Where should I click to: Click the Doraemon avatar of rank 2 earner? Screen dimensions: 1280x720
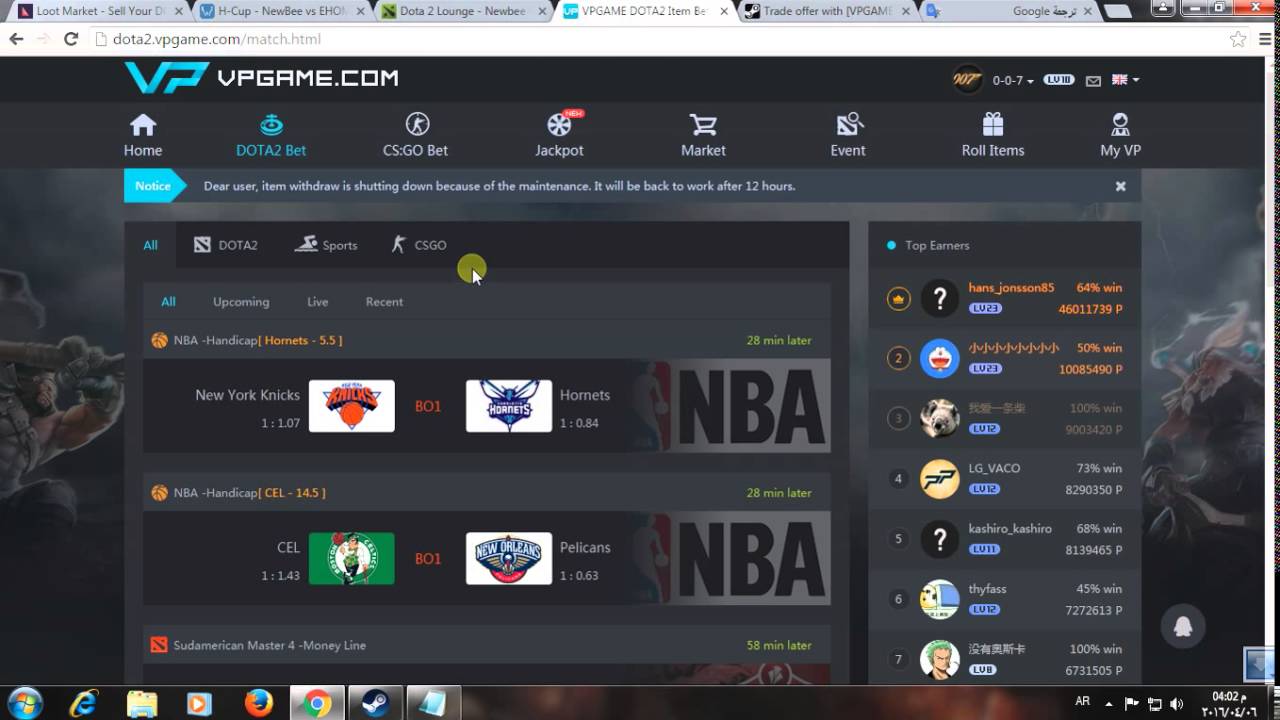click(939, 358)
